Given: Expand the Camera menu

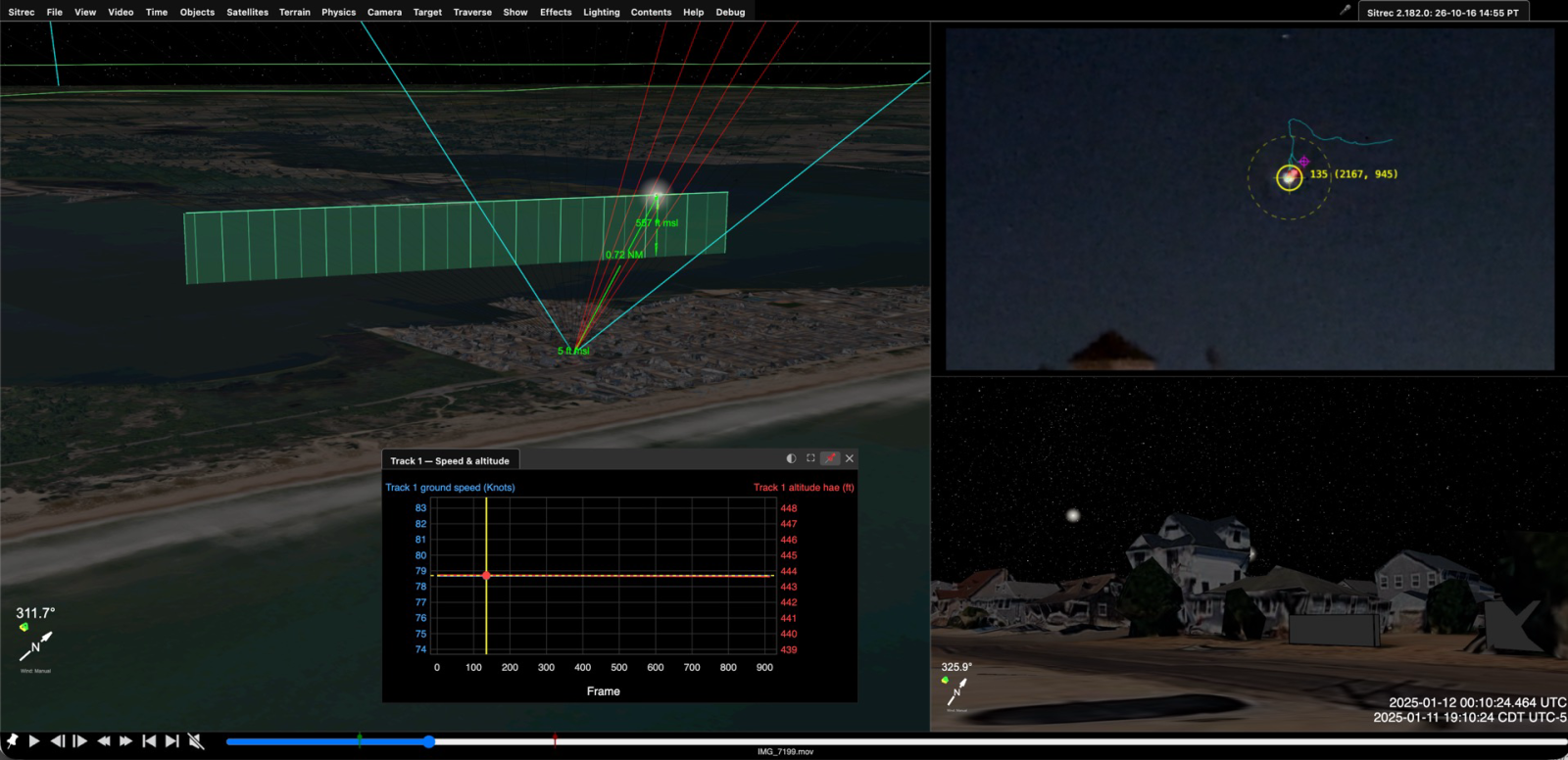Looking at the screenshot, I should (x=384, y=12).
